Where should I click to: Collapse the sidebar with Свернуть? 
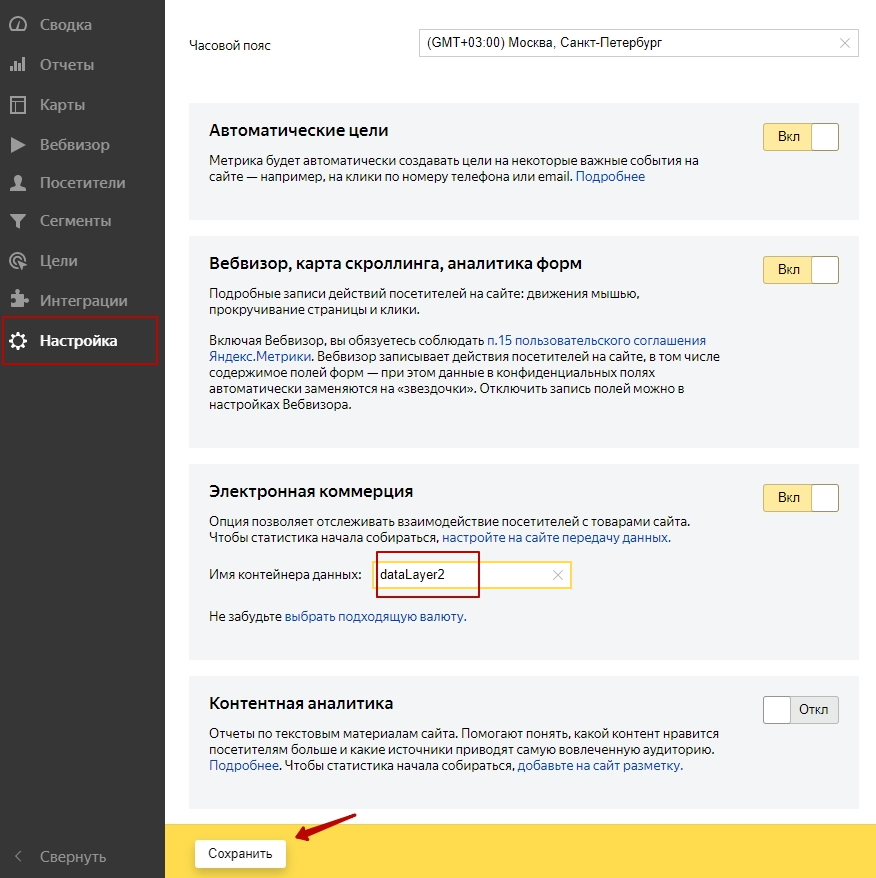pyautogui.click(x=60, y=857)
